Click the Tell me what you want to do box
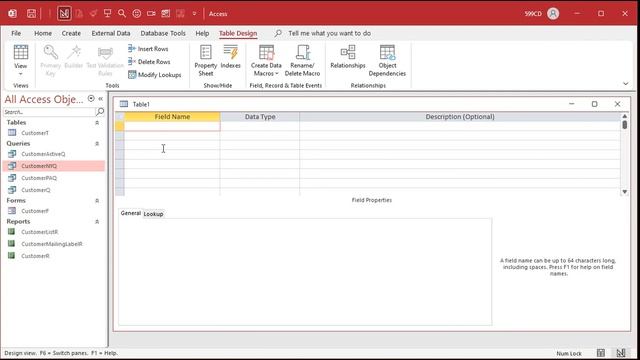Viewport: 640px width, 360px height. pyautogui.click(x=329, y=33)
